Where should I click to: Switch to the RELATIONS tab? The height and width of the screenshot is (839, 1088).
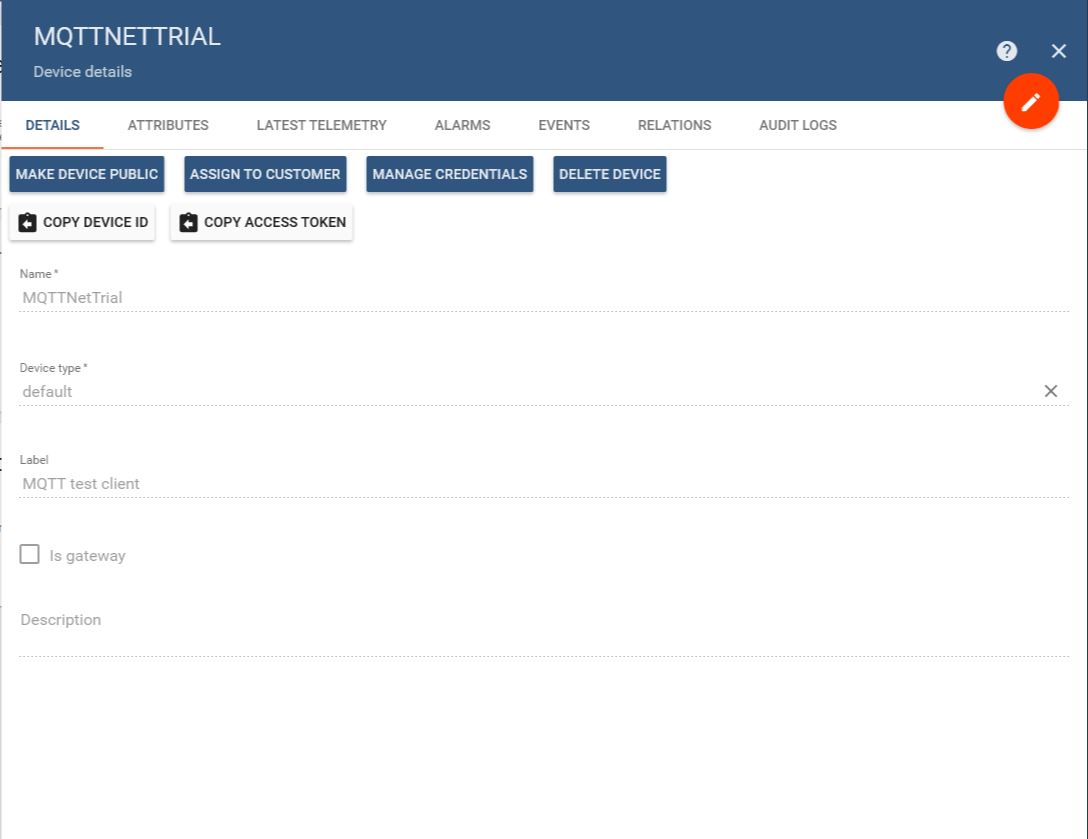point(674,125)
